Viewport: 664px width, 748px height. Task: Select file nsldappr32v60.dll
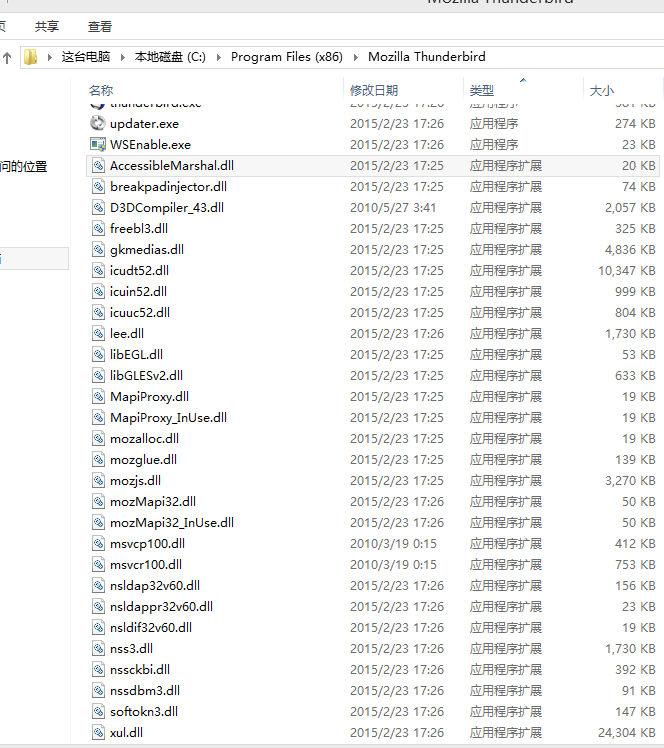(x=161, y=606)
